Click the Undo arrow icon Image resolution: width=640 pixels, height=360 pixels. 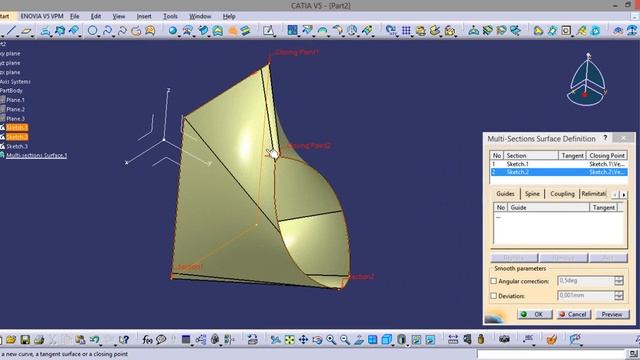click(x=95, y=339)
